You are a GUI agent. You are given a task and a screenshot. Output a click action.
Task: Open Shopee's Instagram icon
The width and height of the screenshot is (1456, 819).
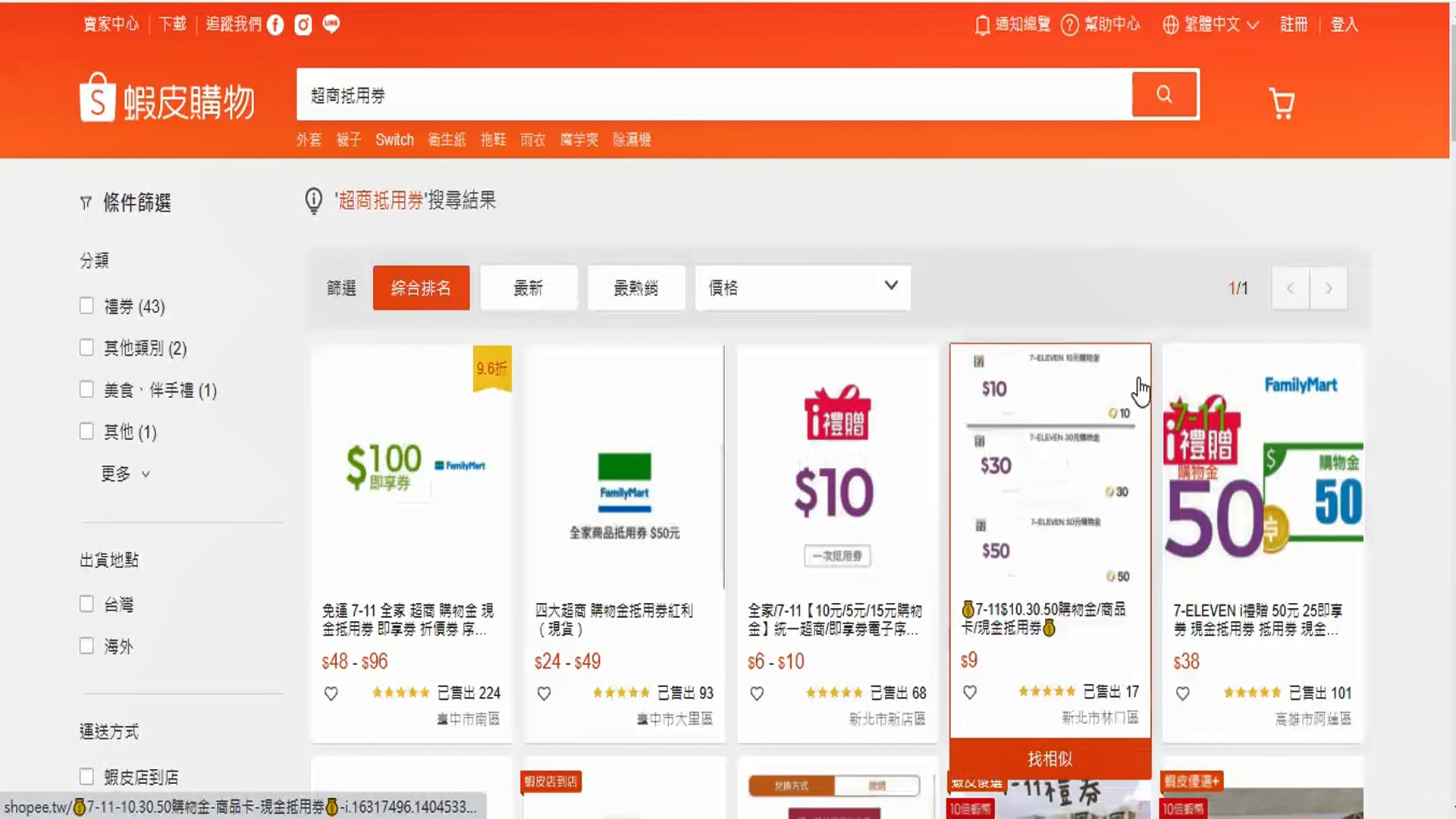[303, 25]
